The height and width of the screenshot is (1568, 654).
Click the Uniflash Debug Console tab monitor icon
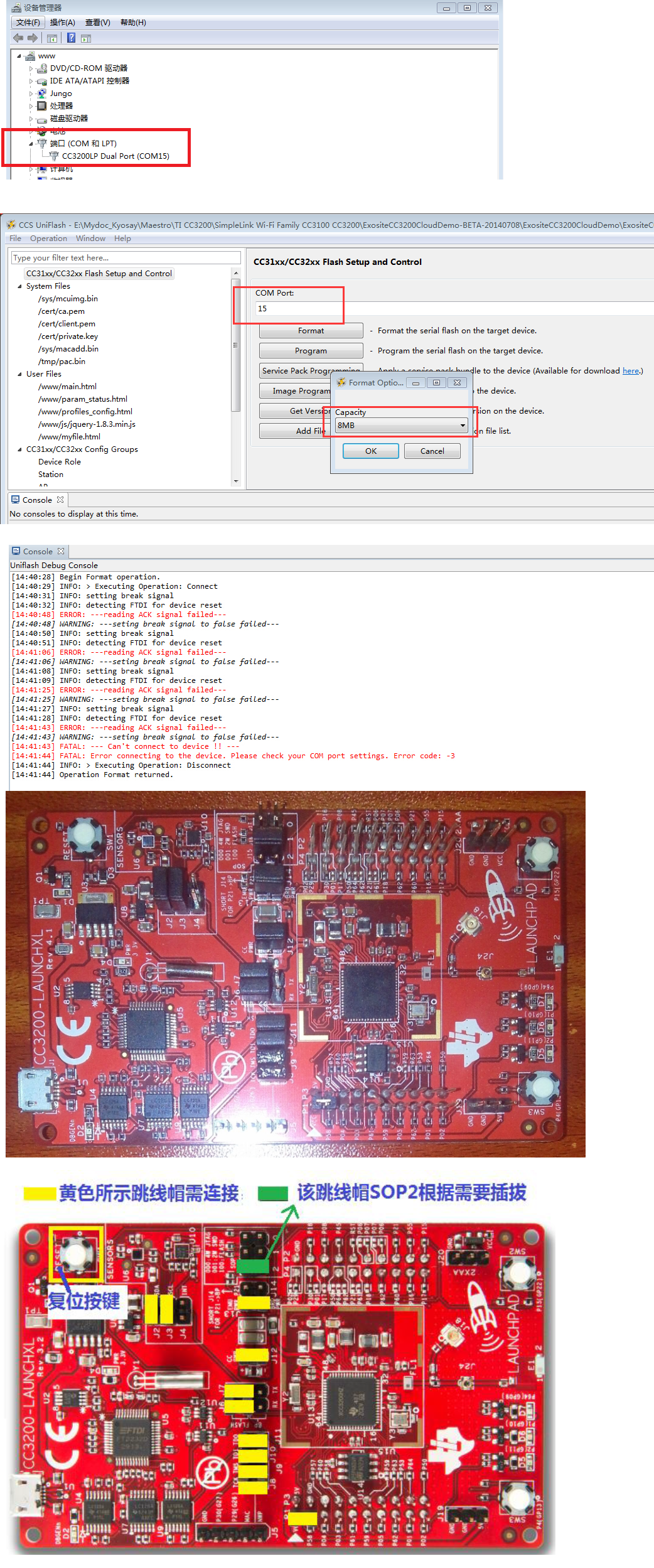click(x=16, y=551)
